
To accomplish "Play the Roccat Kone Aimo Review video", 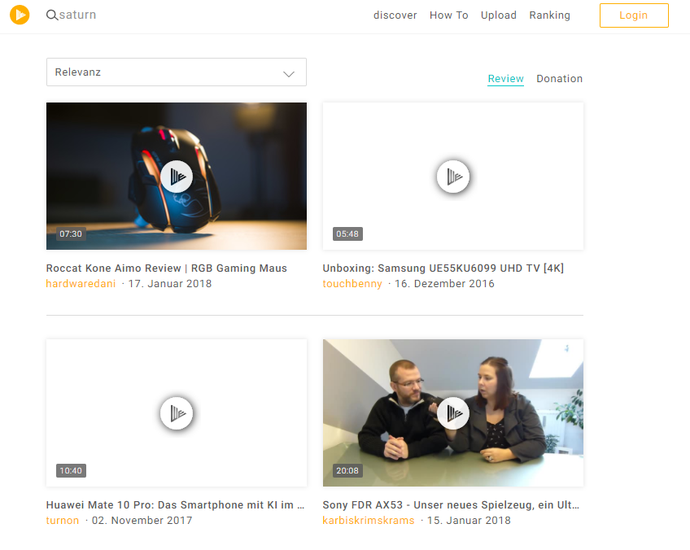I will tap(176, 176).
